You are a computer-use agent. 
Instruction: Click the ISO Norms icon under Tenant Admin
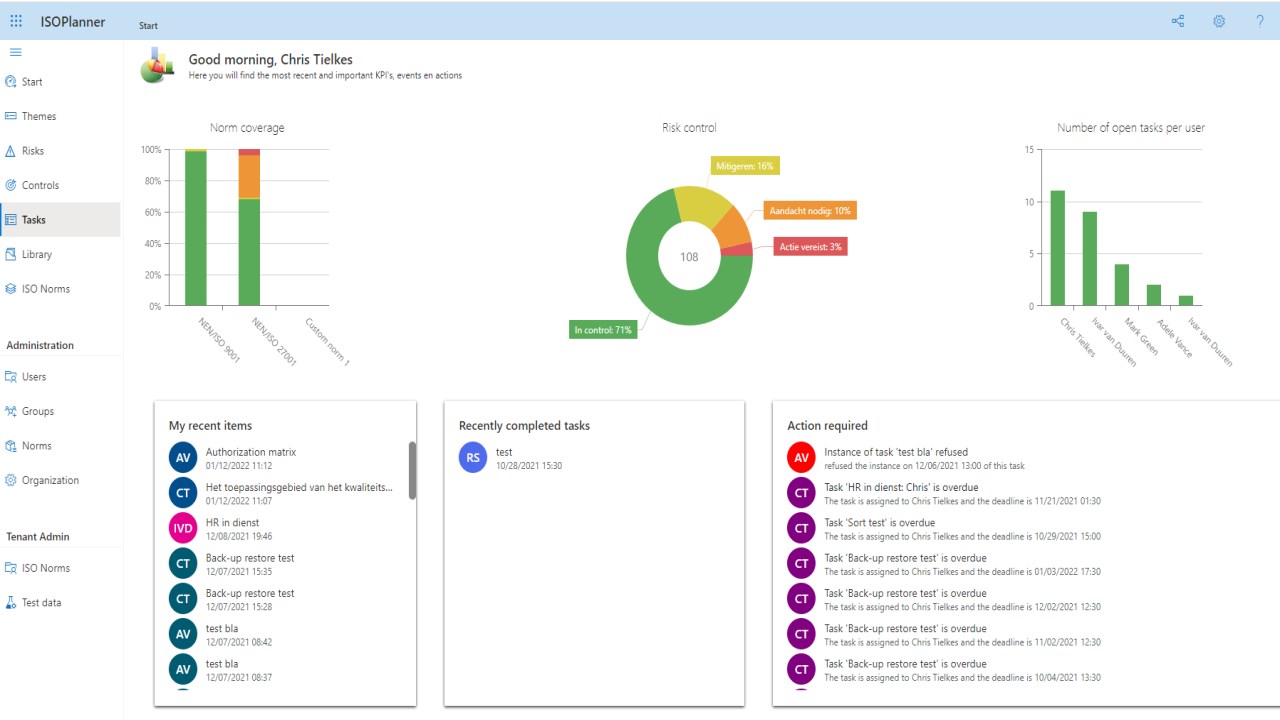click(11, 568)
